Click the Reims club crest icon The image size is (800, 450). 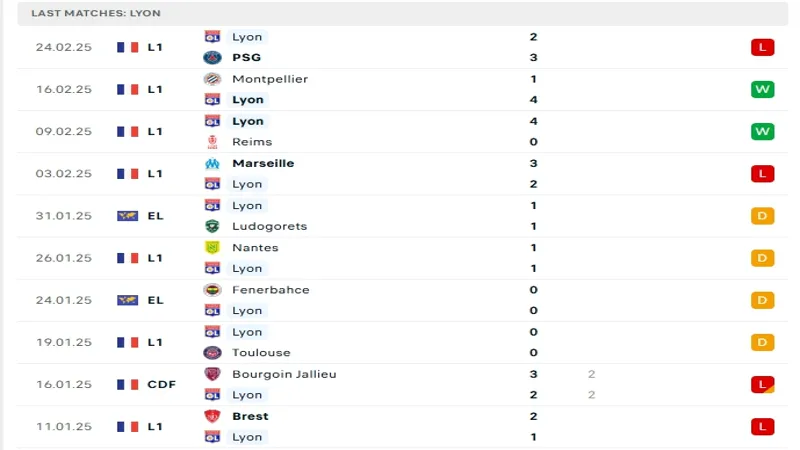point(212,142)
